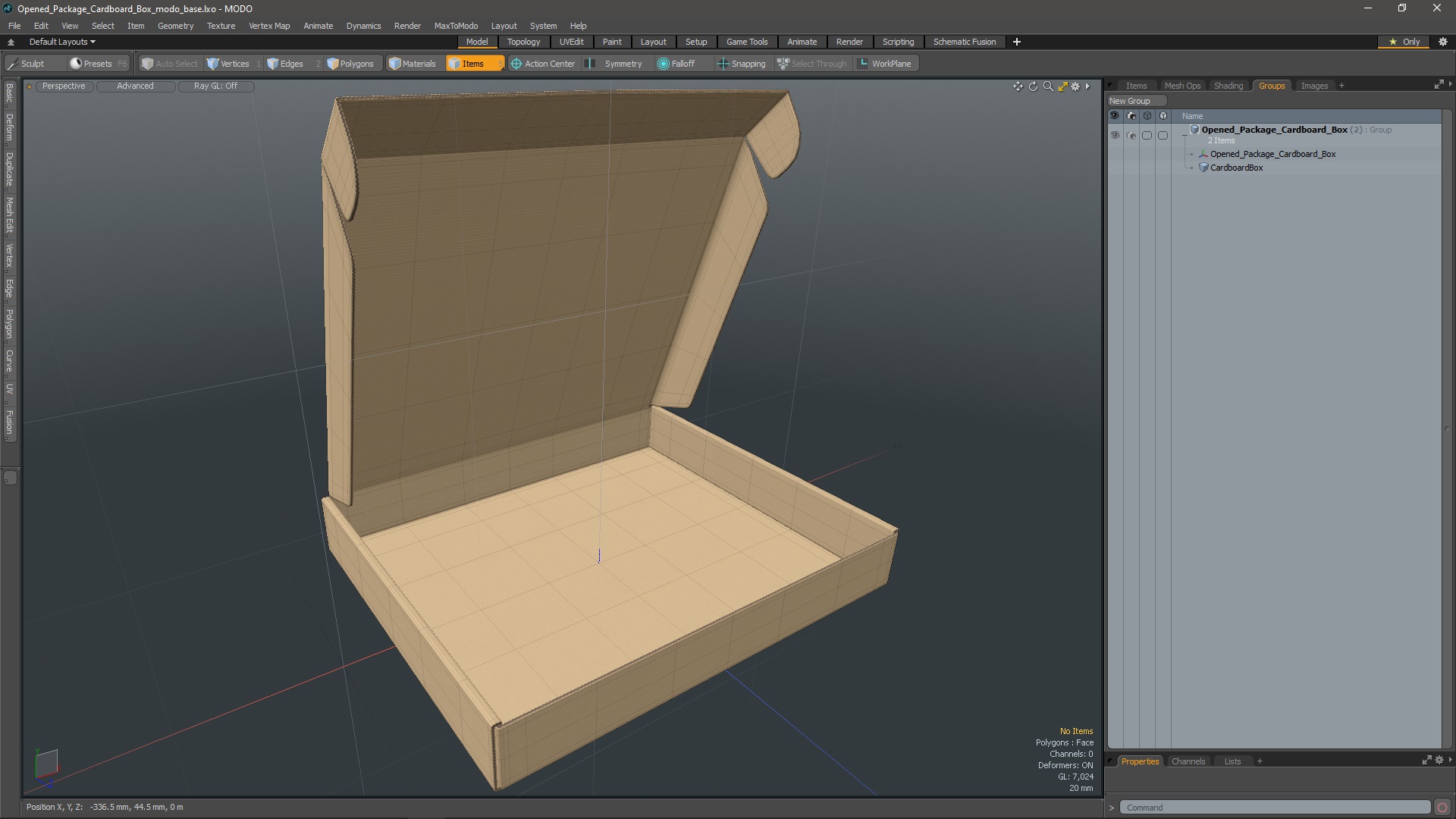The image size is (1456, 819).
Task: Toggle Select Through mode
Action: [812, 64]
